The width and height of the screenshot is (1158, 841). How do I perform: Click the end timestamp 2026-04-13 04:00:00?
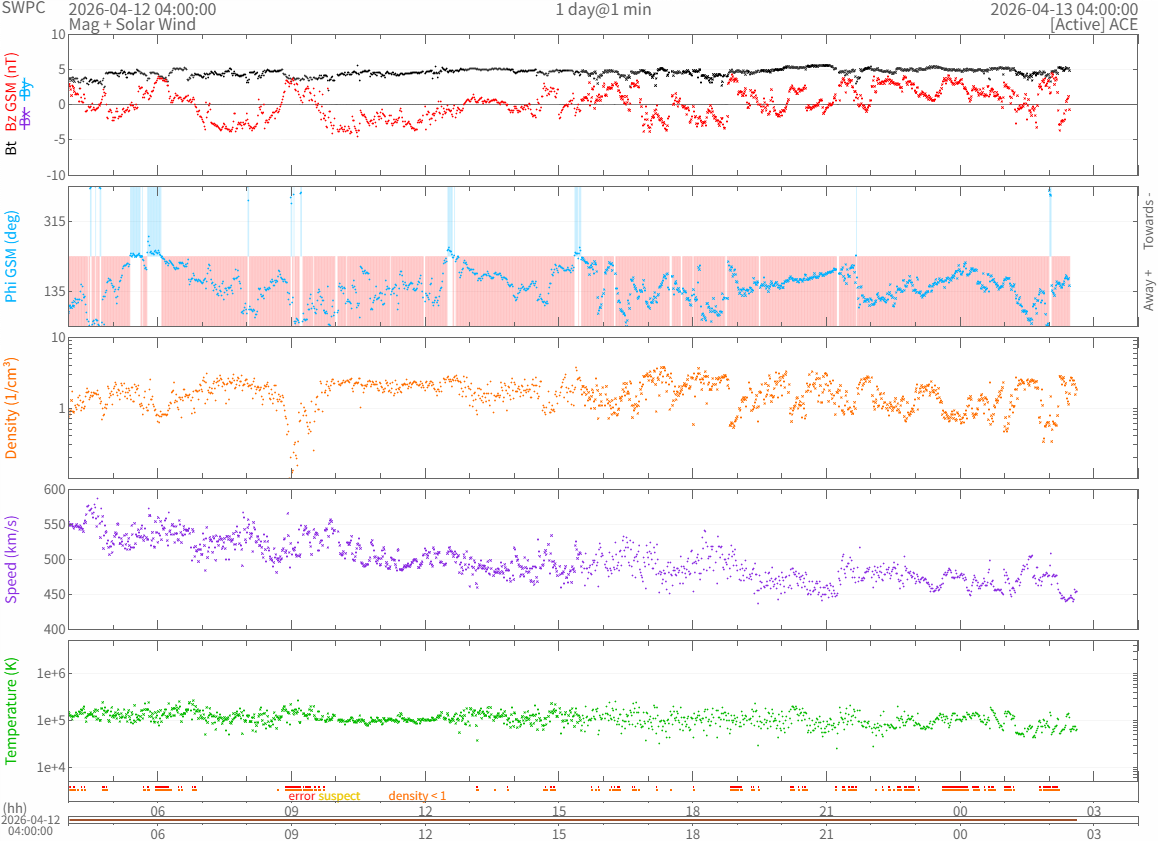point(1064,9)
